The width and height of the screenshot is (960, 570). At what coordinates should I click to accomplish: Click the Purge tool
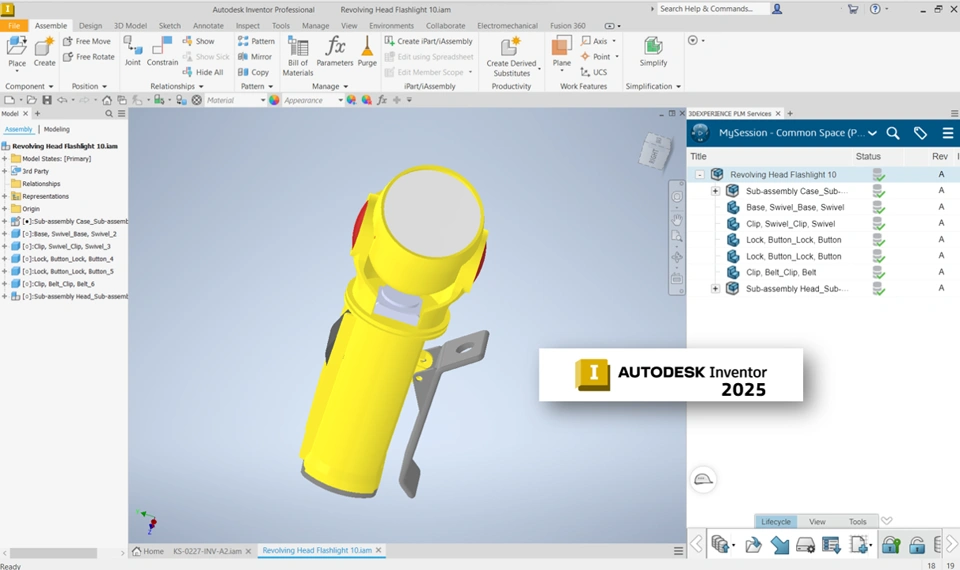click(x=367, y=51)
